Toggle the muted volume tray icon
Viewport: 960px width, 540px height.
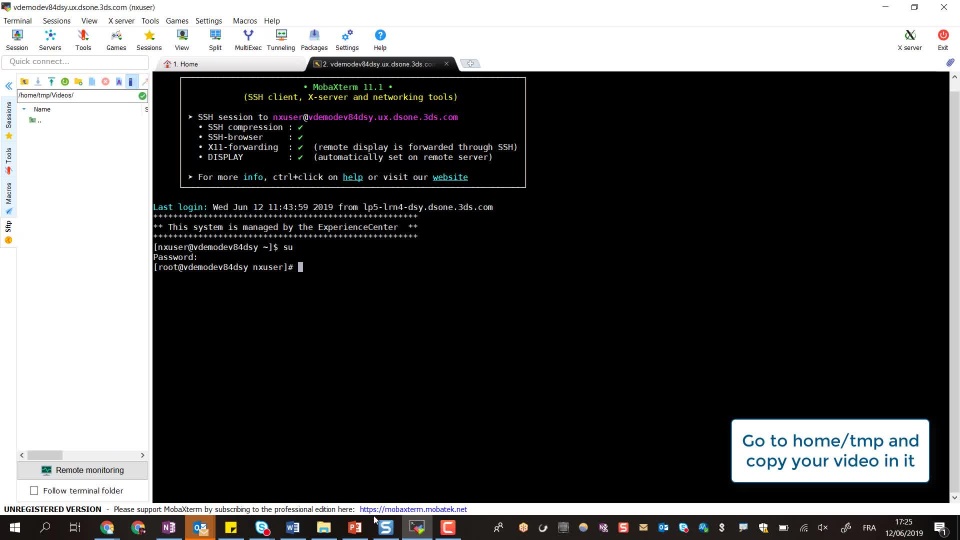pyautogui.click(x=823, y=528)
